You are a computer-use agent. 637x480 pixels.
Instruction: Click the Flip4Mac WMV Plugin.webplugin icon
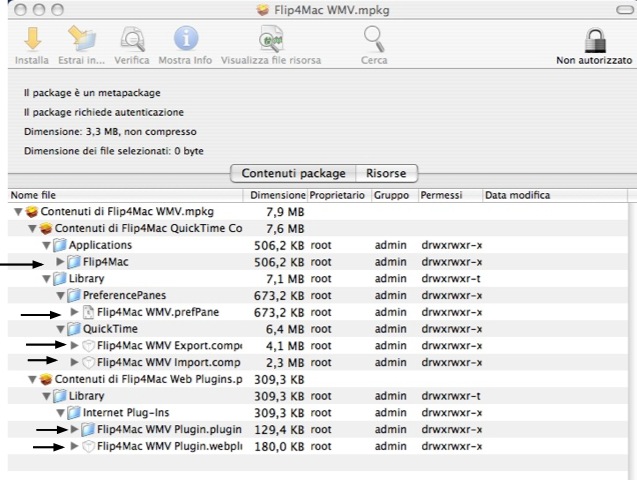click(x=88, y=446)
